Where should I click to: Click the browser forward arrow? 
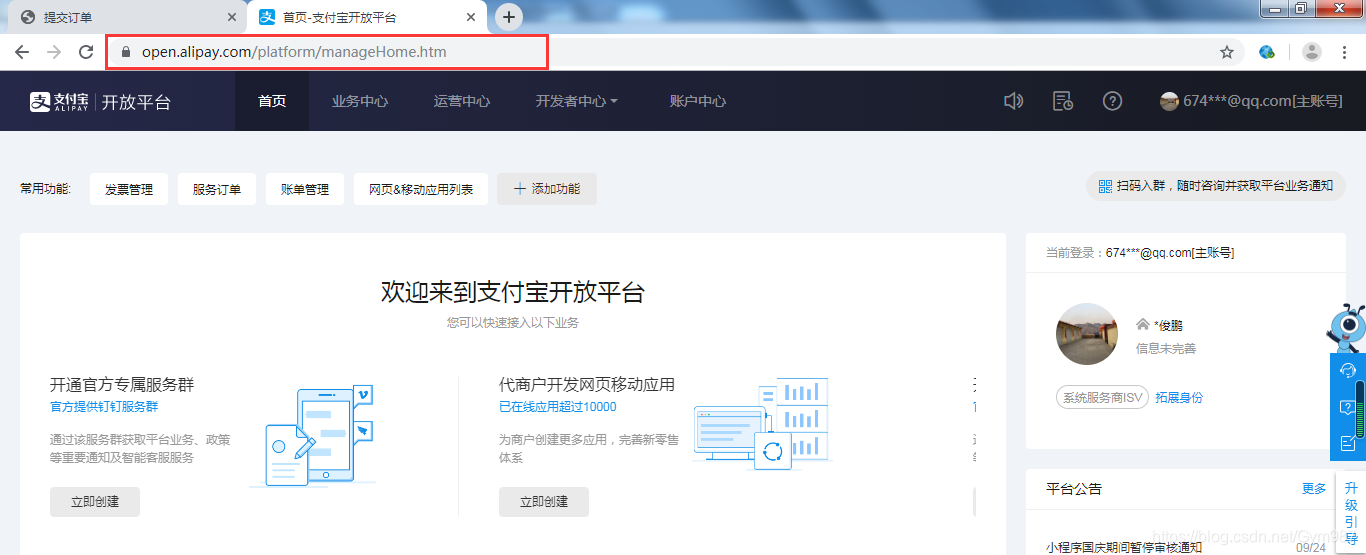54,52
